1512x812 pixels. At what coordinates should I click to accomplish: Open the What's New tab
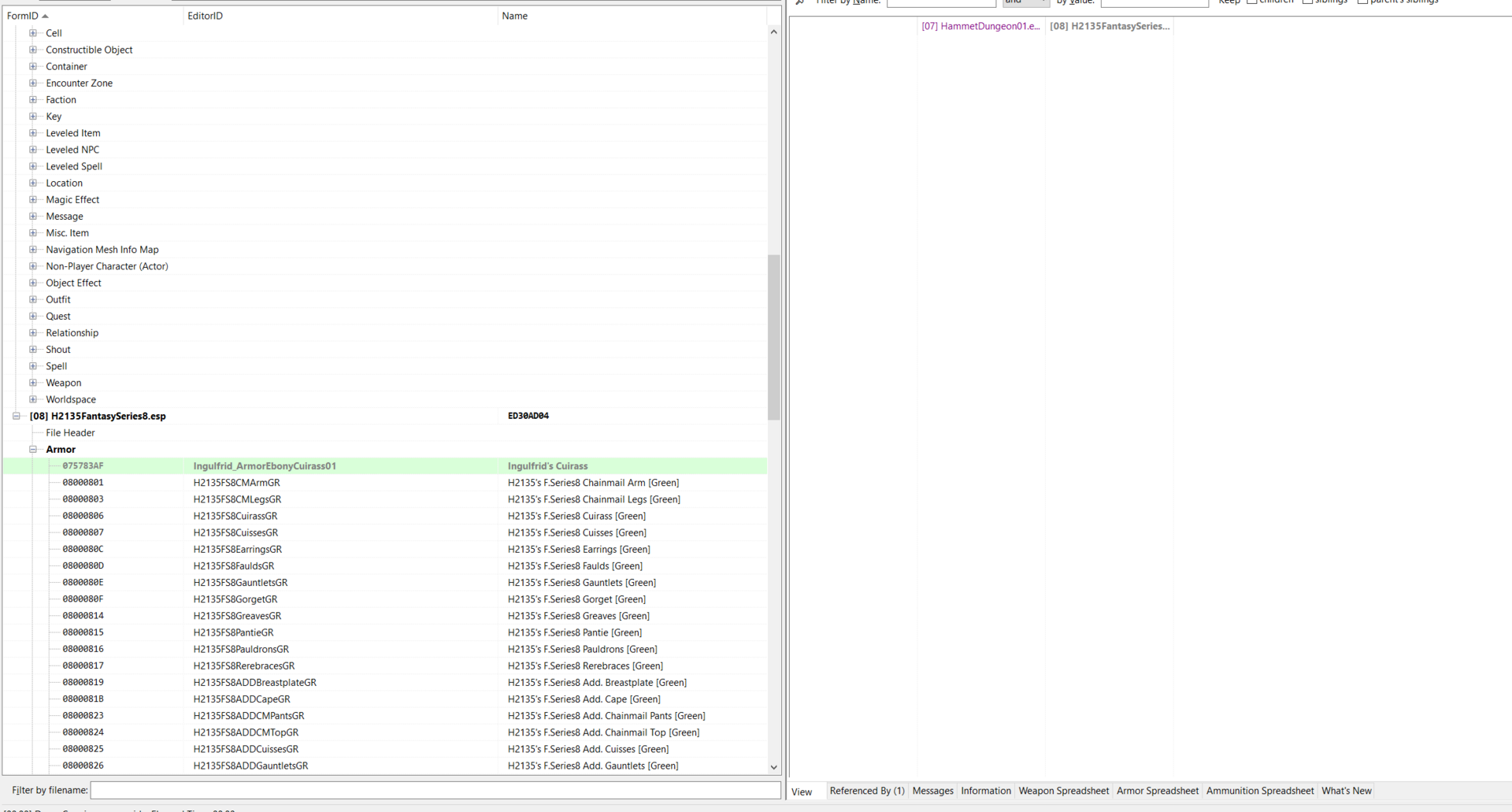pos(1347,791)
